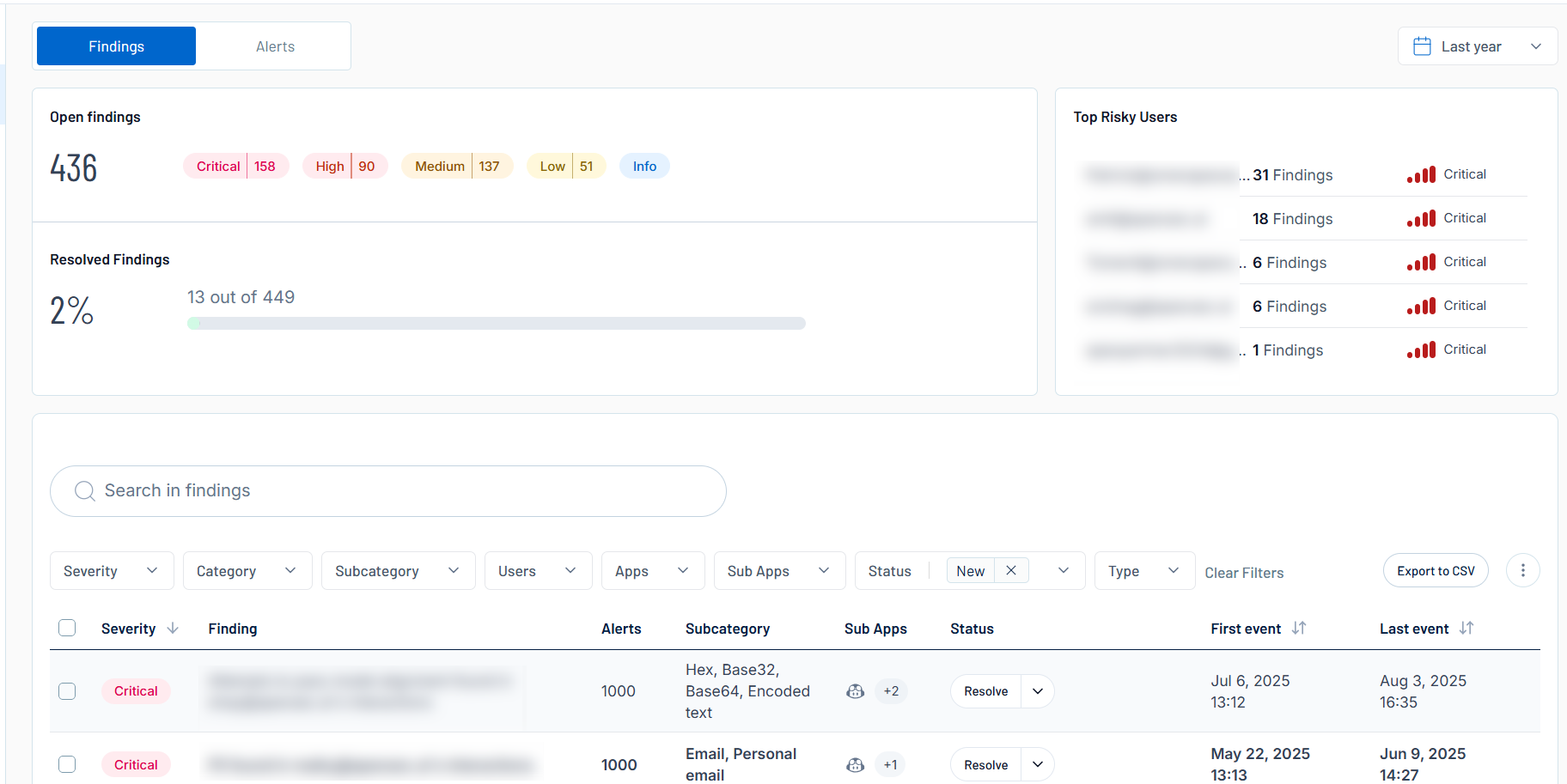Select the Findings tab
The image size is (1567, 784).
[x=116, y=46]
